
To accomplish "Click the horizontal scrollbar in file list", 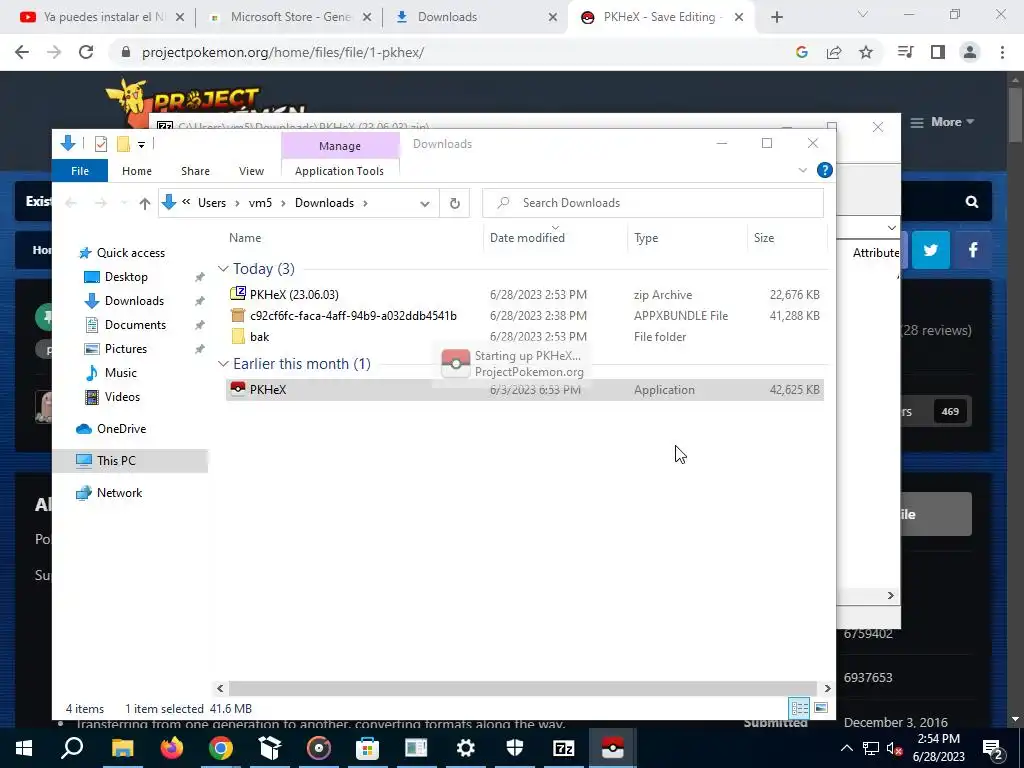I will (x=522, y=688).
